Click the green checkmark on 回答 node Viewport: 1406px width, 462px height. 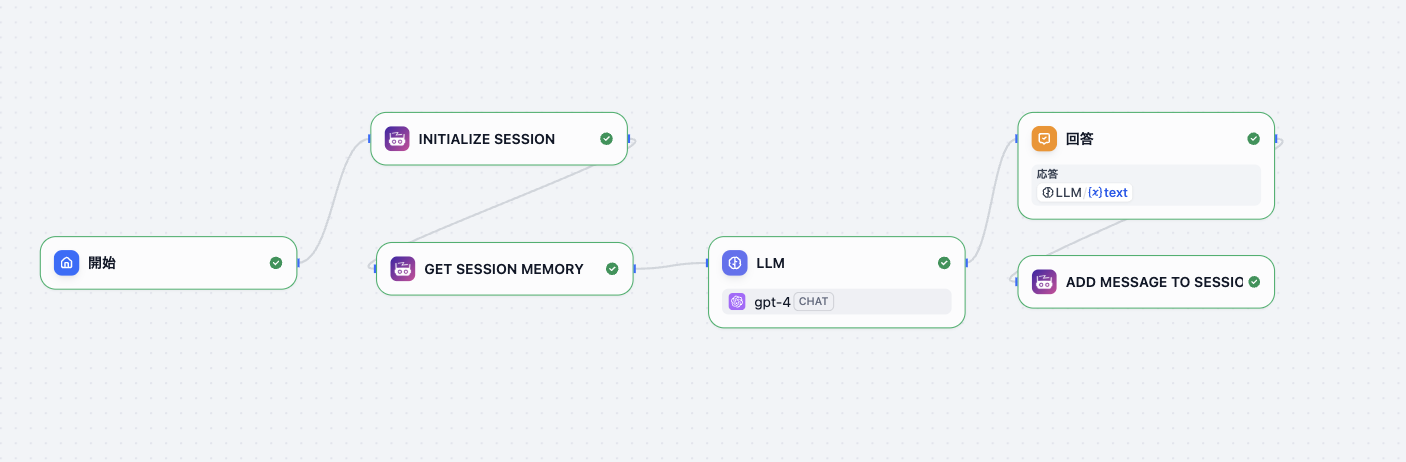(1254, 139)
